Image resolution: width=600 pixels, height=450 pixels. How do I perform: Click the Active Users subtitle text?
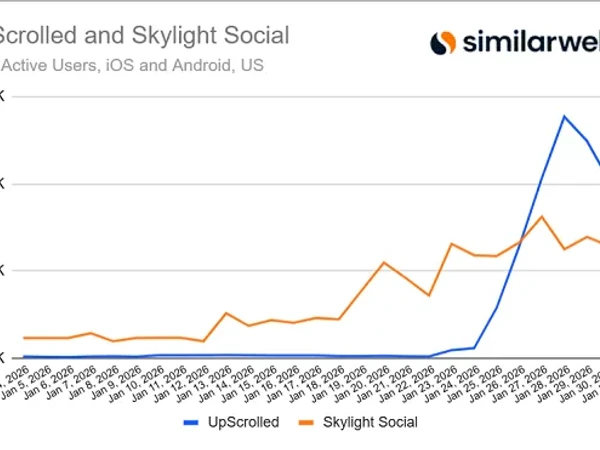pos(132,67)
